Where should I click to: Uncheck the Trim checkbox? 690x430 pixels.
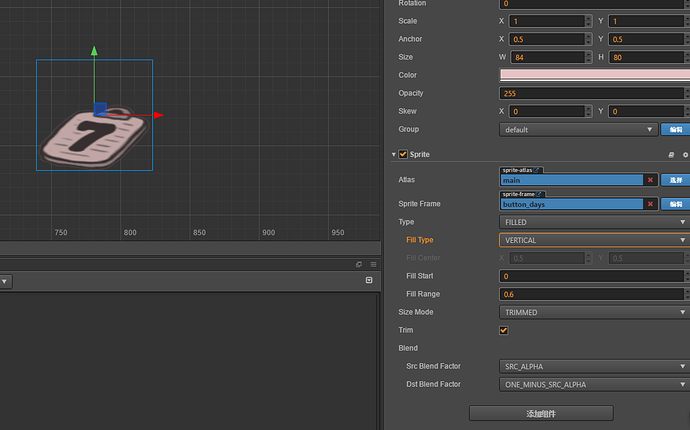click(x=504, y=330)
